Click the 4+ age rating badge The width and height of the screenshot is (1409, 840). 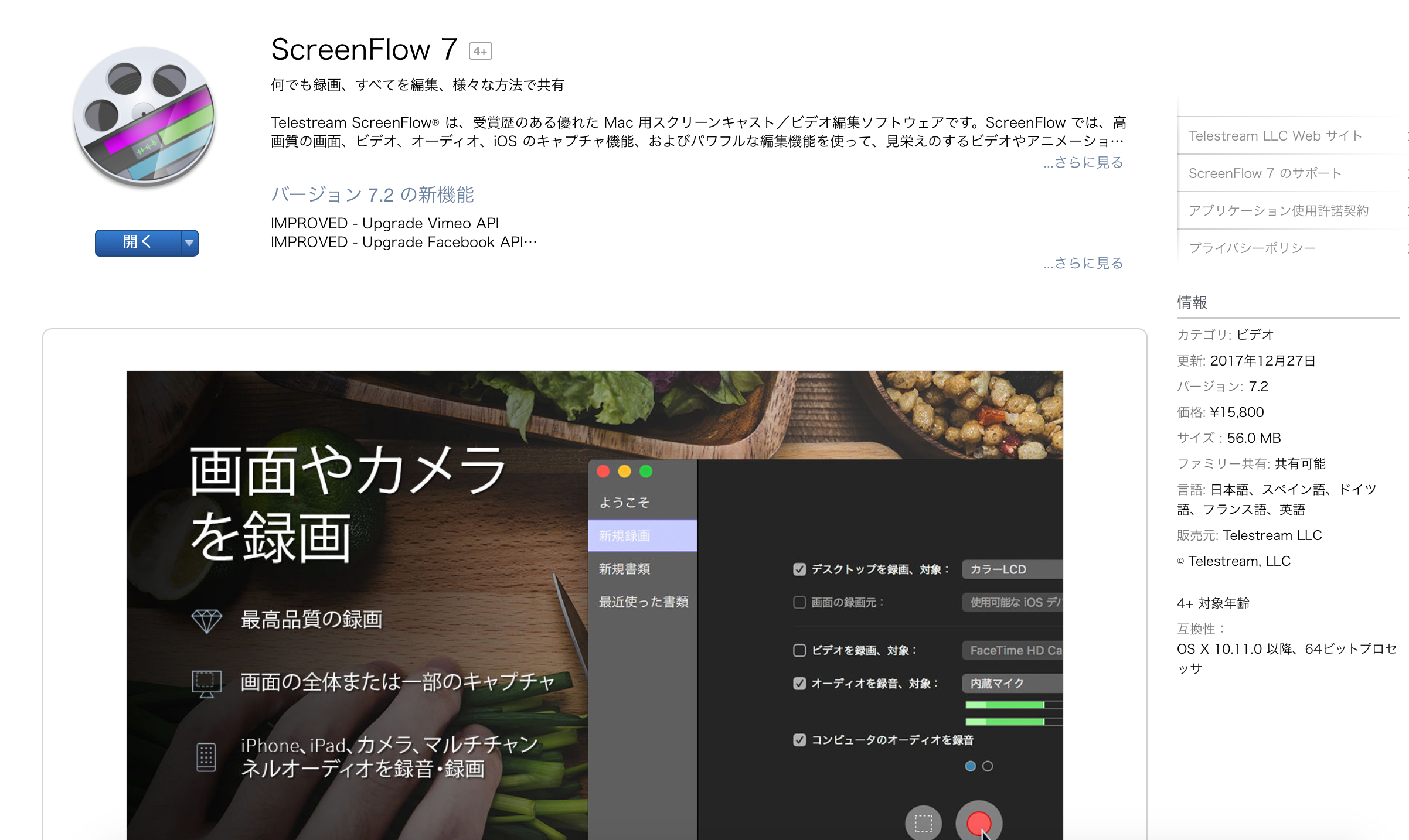tap(480, 52)
